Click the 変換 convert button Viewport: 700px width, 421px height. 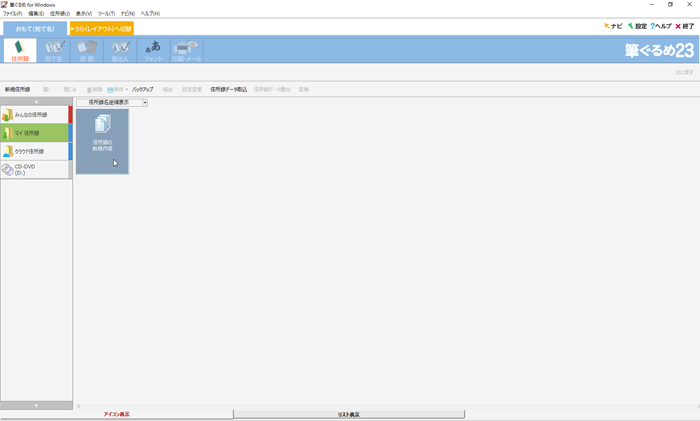click(x=304, y=90)
